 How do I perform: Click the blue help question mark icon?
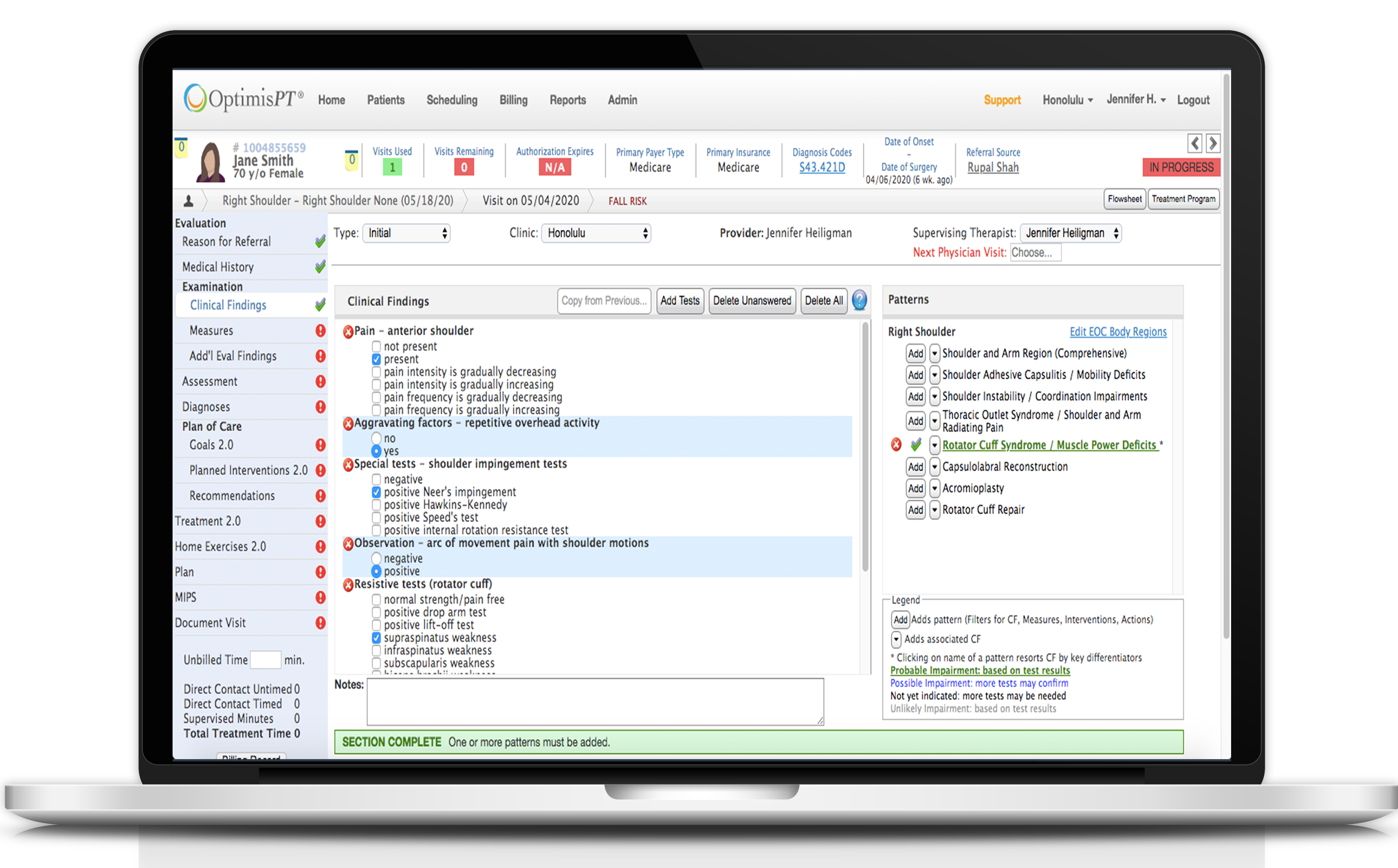(859, 300)
